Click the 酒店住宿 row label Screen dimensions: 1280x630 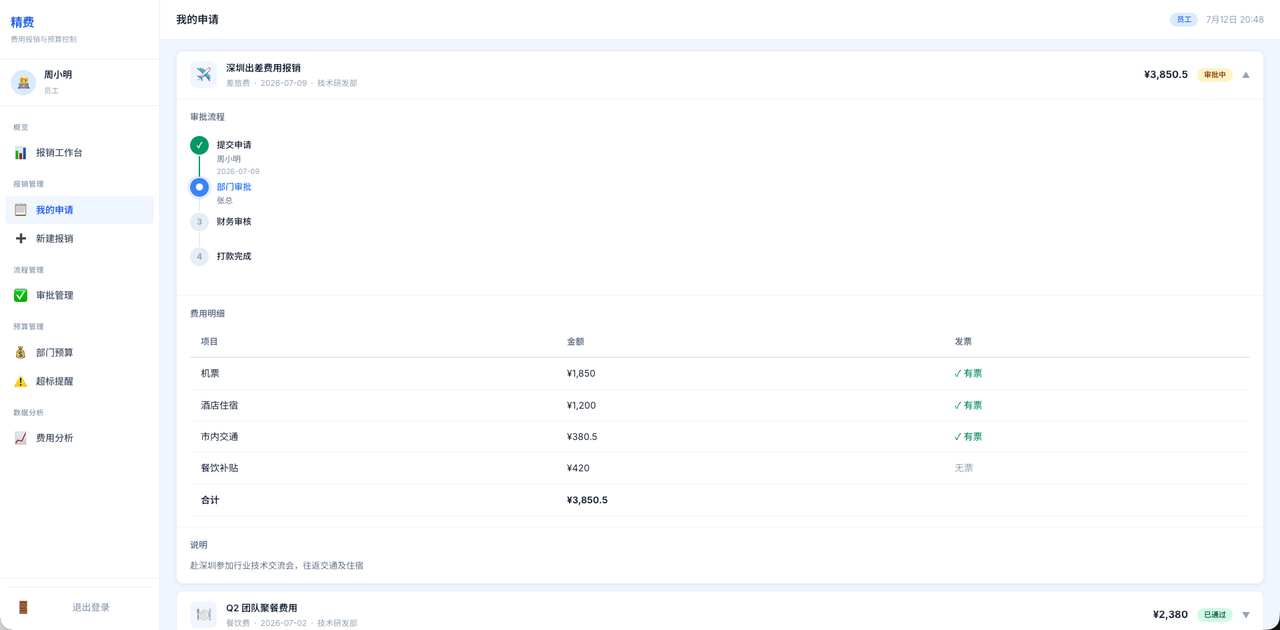coord(220,406)
